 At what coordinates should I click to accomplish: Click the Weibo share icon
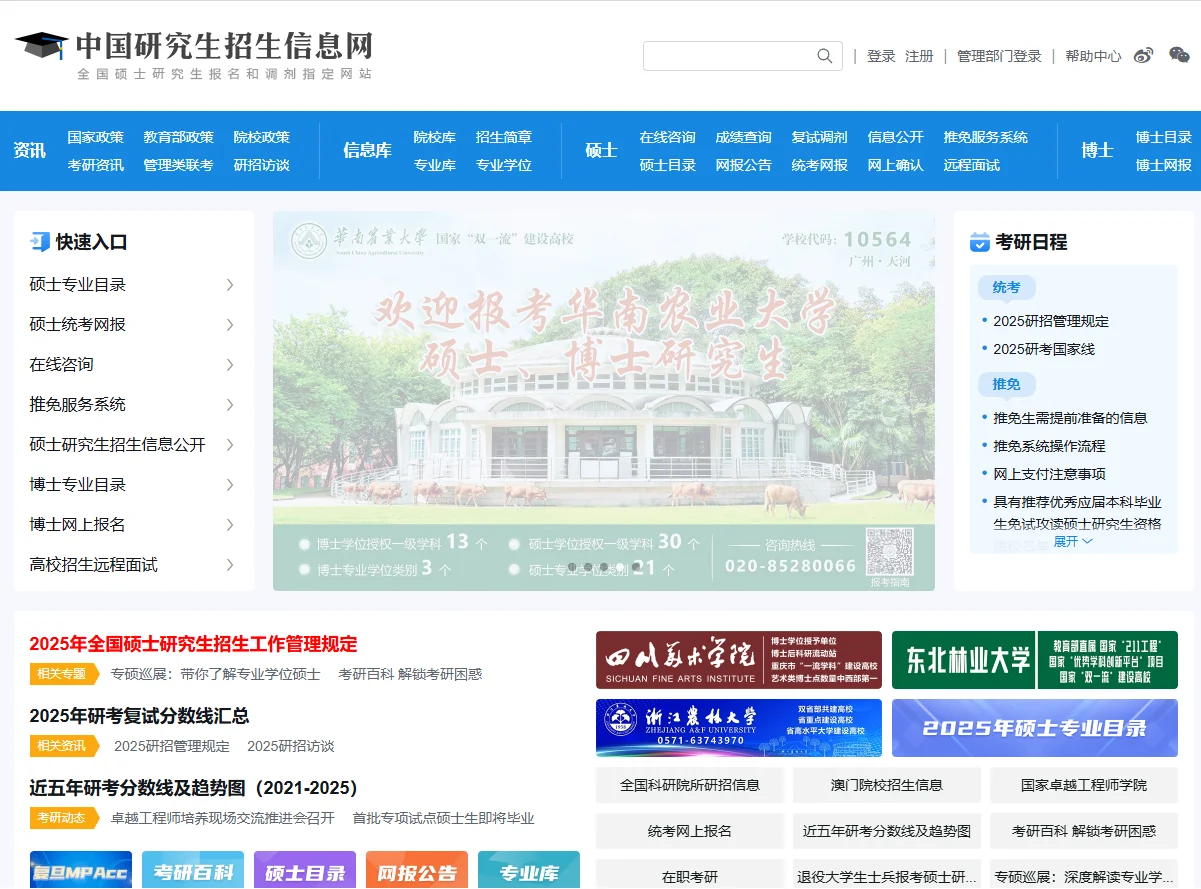tap(1143, 57)
